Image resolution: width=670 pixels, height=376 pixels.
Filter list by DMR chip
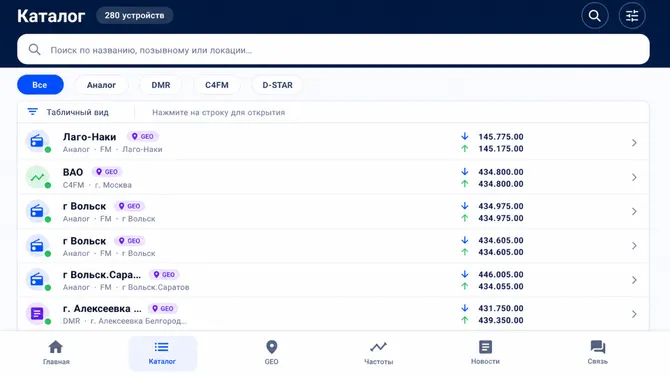point(161,85)
